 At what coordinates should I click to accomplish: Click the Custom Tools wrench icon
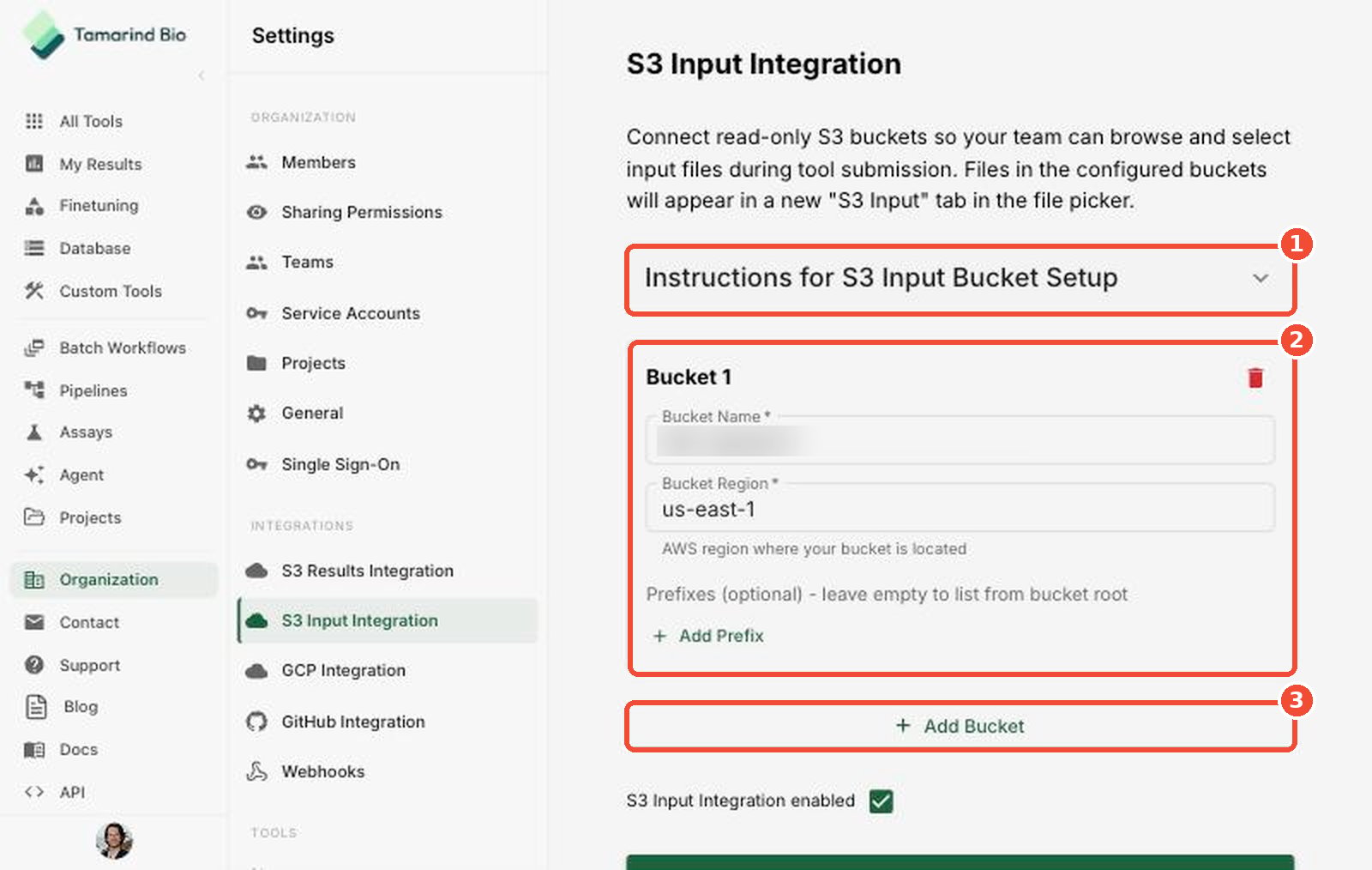pyautogui.click(x=34, y=291)
